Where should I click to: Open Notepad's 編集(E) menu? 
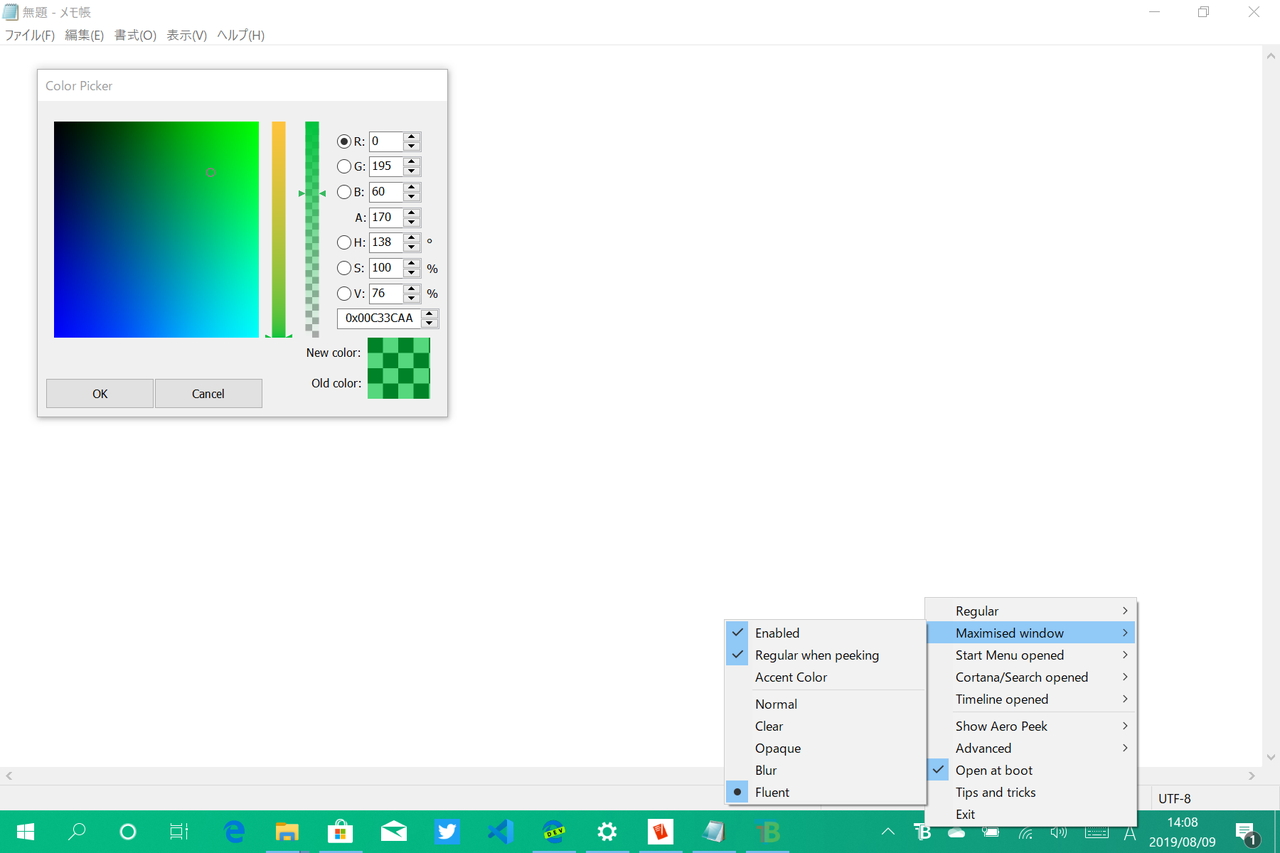pyautogui.click(x=84, y=35)
